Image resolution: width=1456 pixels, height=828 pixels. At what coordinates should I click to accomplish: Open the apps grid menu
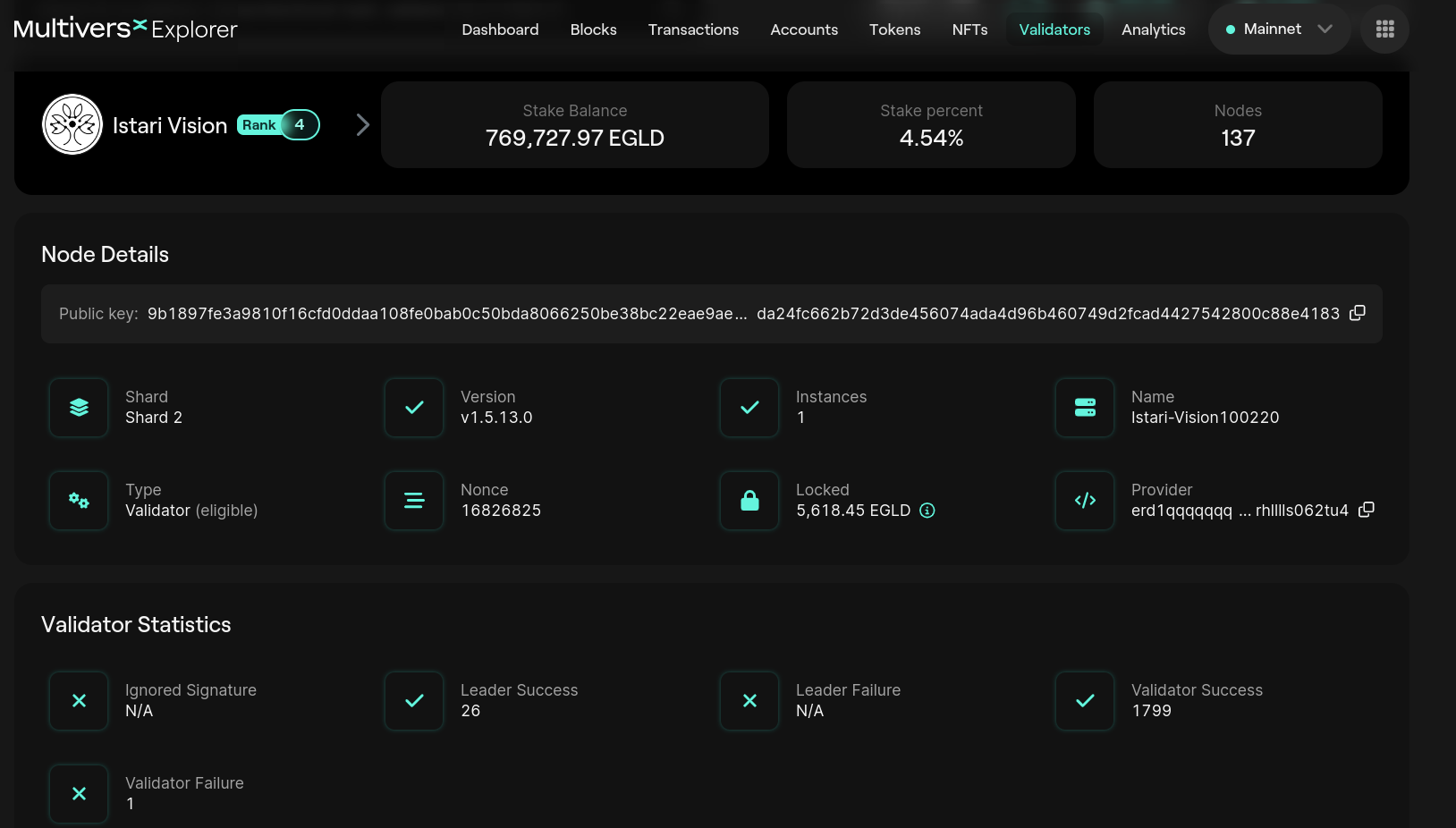coord(1384,30)
